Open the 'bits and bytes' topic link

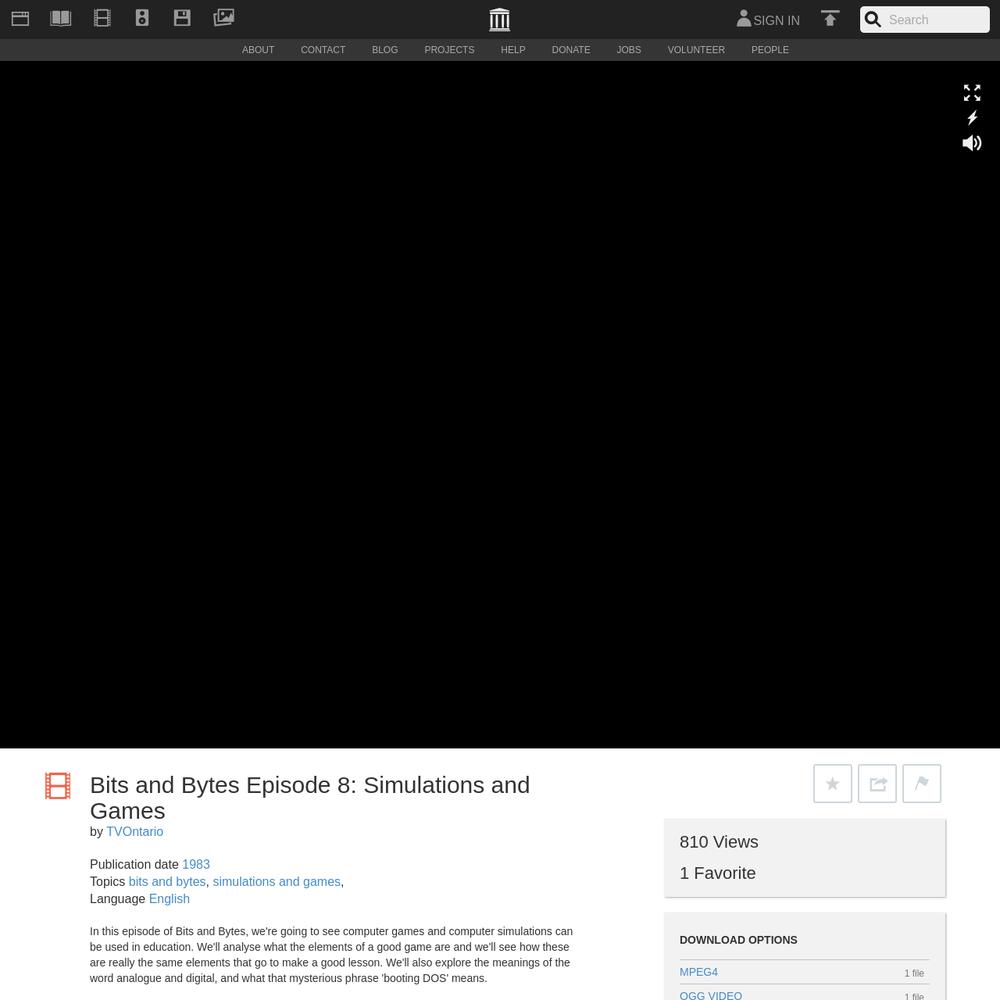pyautogui.click(x=167, y=881)
